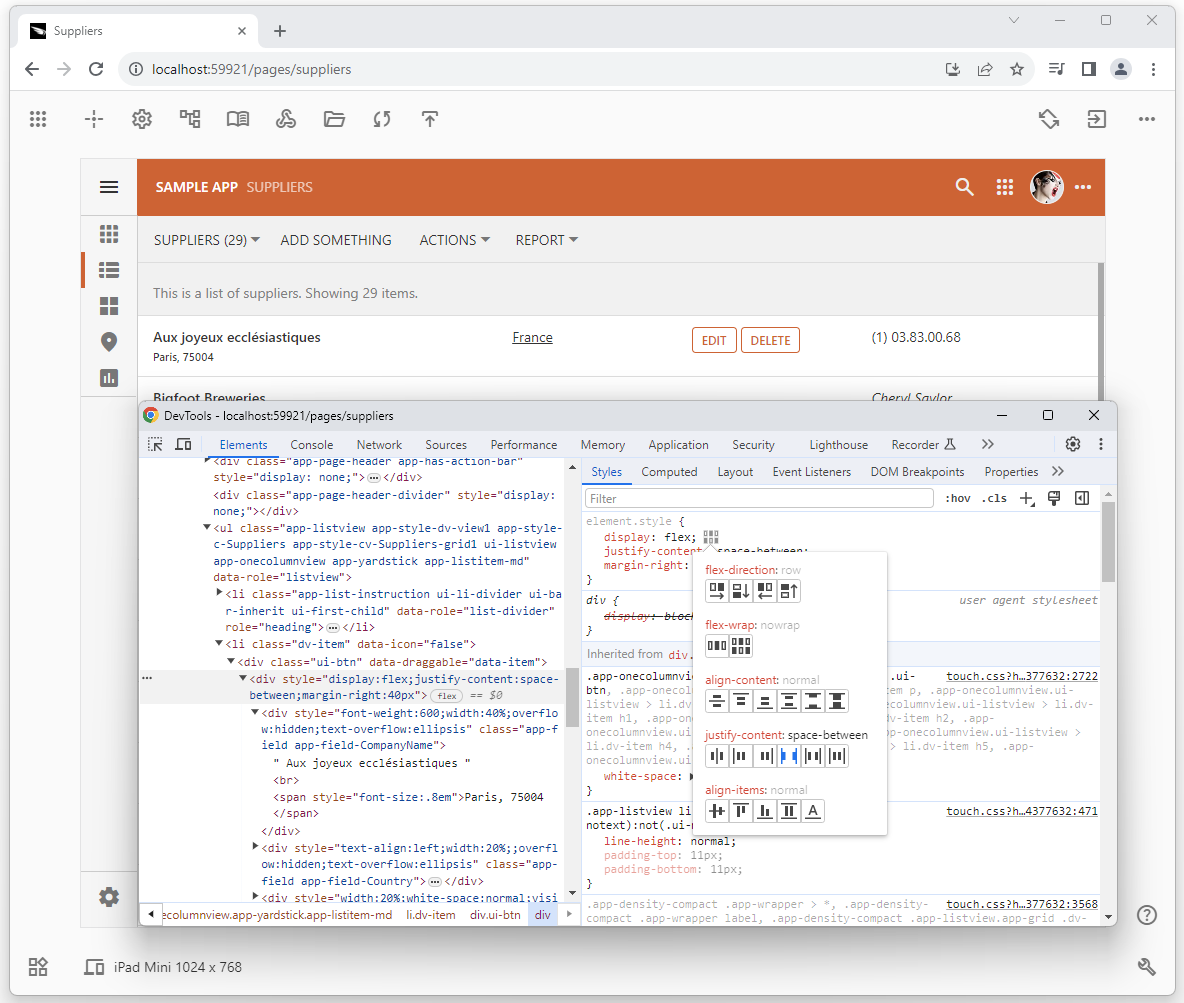This screenshot has height=1003, width=1184.
Task: Click the user avatar in the orange header
Action: click(1047, 187)
